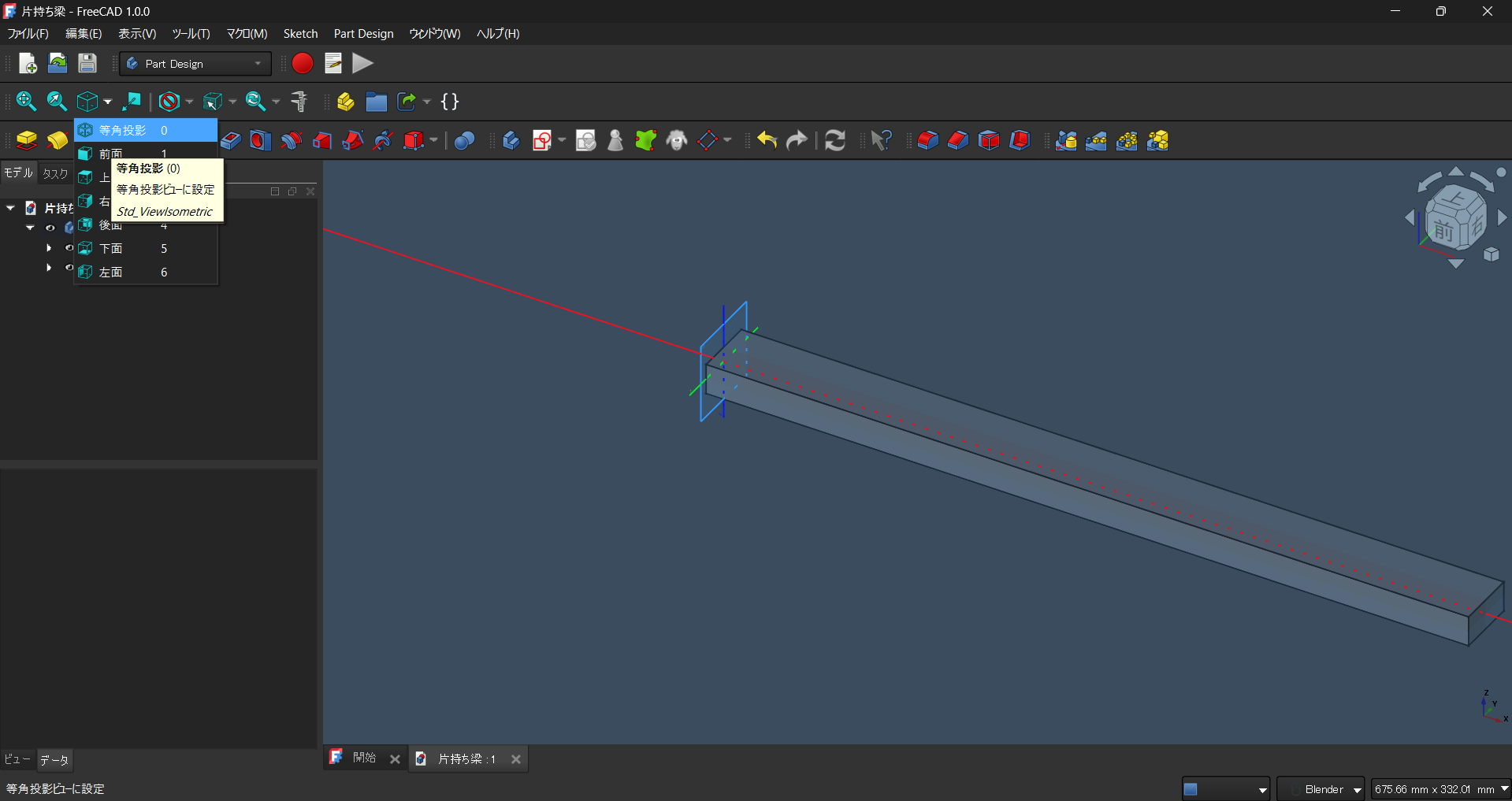Click the validate sketch icon
Viewport: 1512px width, 801px height.
point(585,140)
